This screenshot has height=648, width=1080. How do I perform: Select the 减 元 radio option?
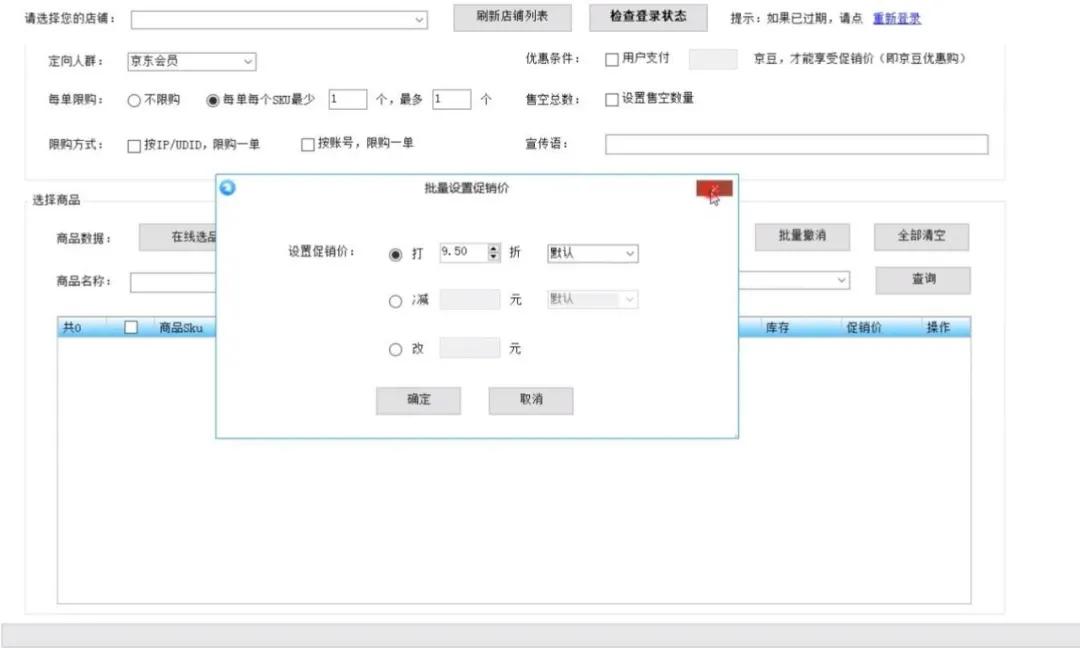pos(395,301)
